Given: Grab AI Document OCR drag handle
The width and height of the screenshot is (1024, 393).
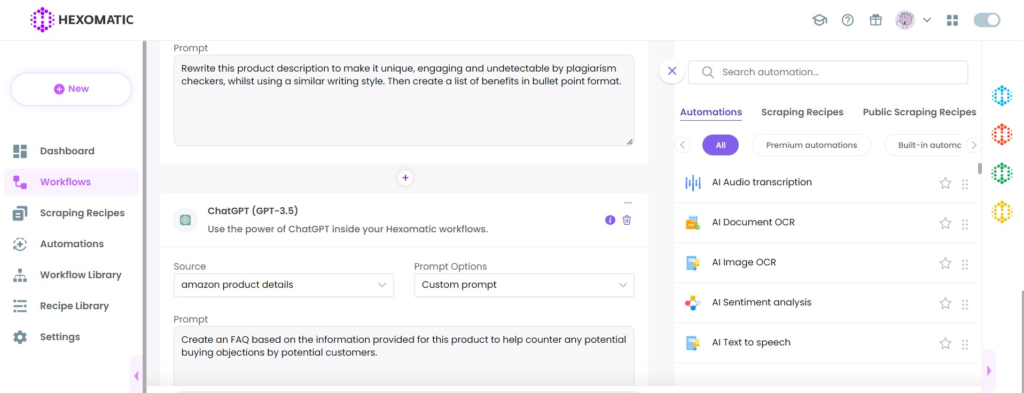Looking at the screenshot, I should (x=965, y=224).
